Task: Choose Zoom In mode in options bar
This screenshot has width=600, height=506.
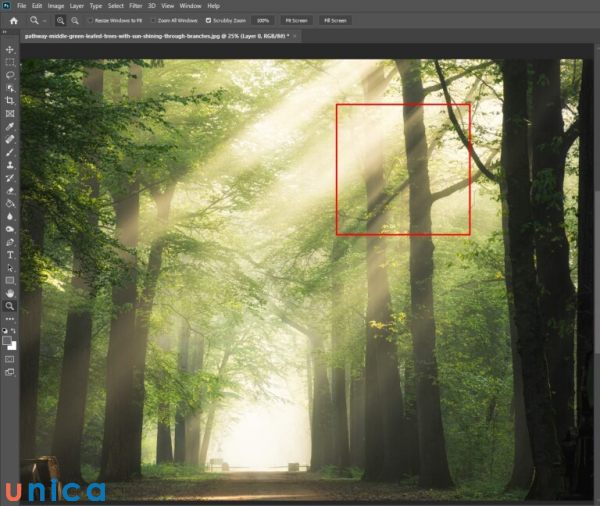Action: pyautogui.click(x=60, y=21)
